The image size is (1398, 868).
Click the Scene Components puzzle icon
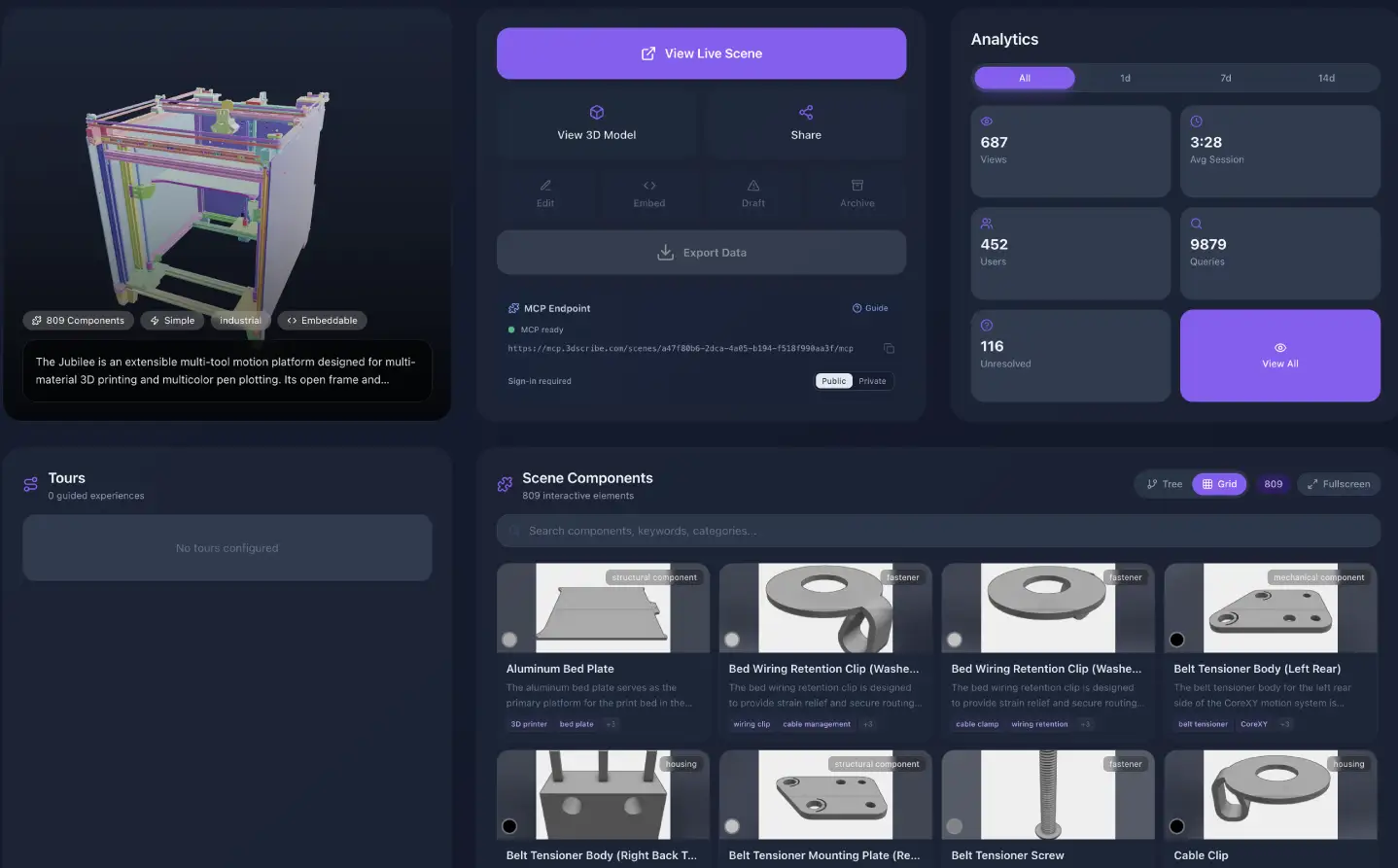point(505,484)
